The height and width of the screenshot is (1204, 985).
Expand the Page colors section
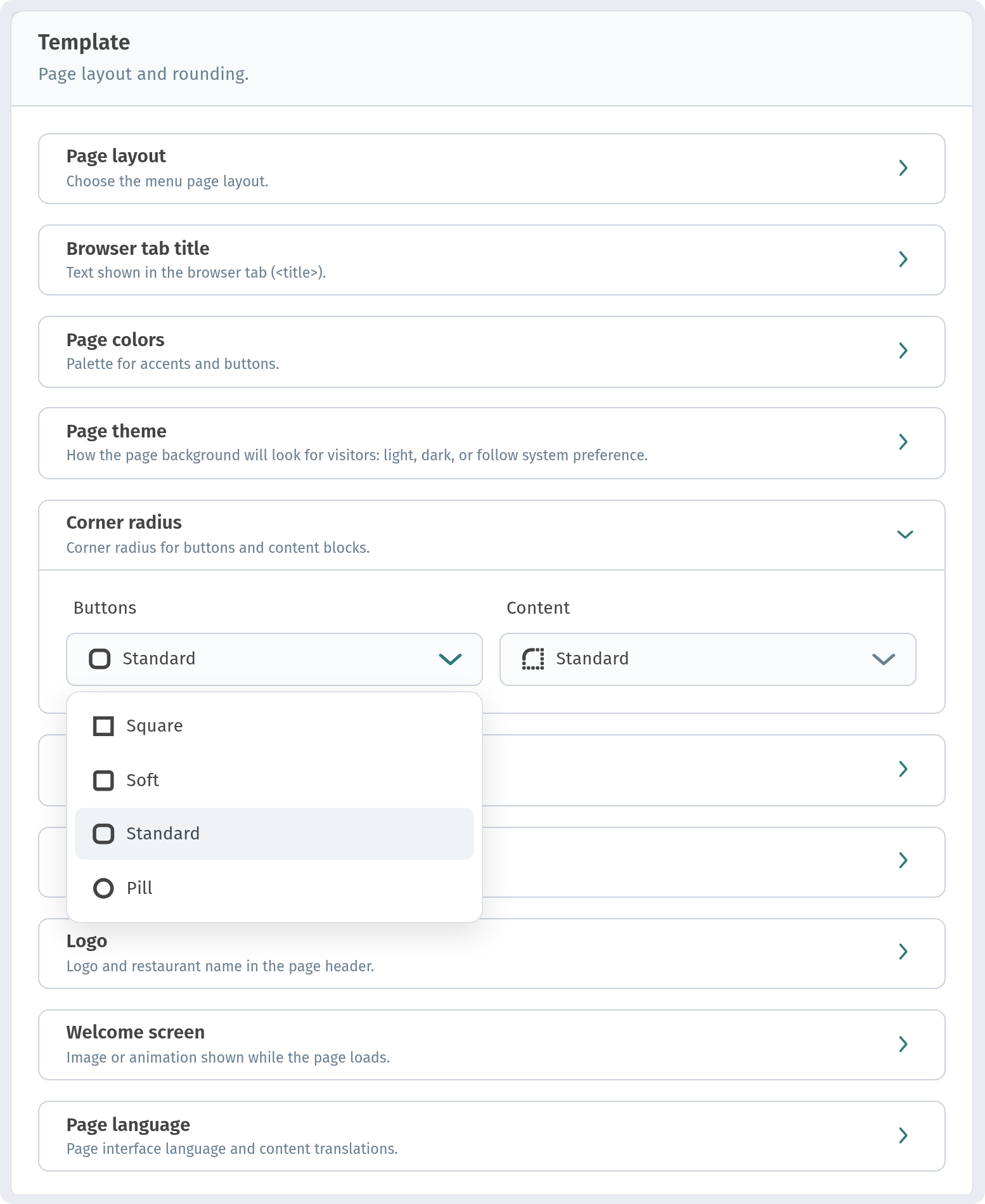pos(492,352)
